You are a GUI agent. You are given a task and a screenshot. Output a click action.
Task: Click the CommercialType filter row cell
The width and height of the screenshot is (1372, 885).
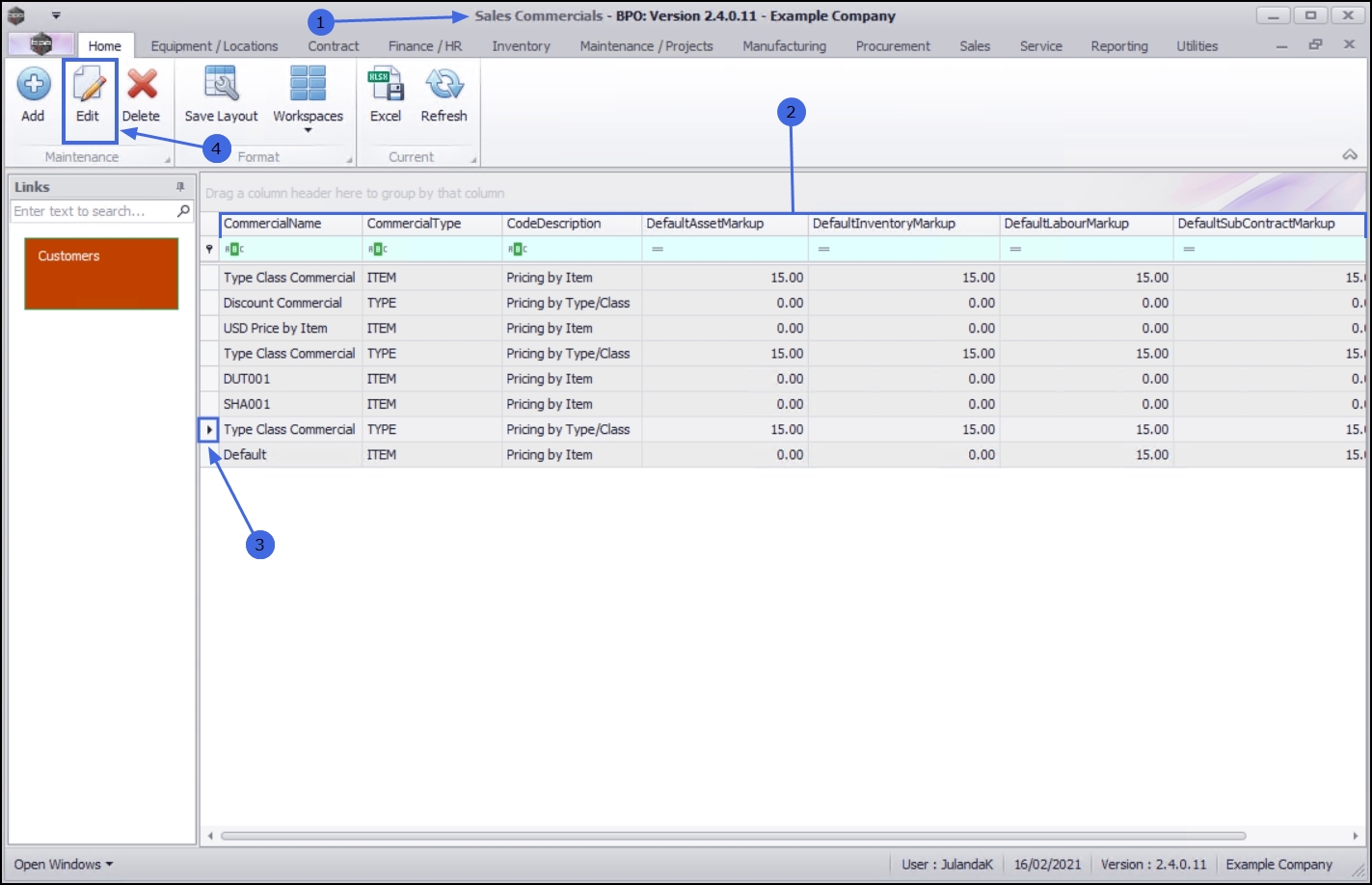pos(432,249)
